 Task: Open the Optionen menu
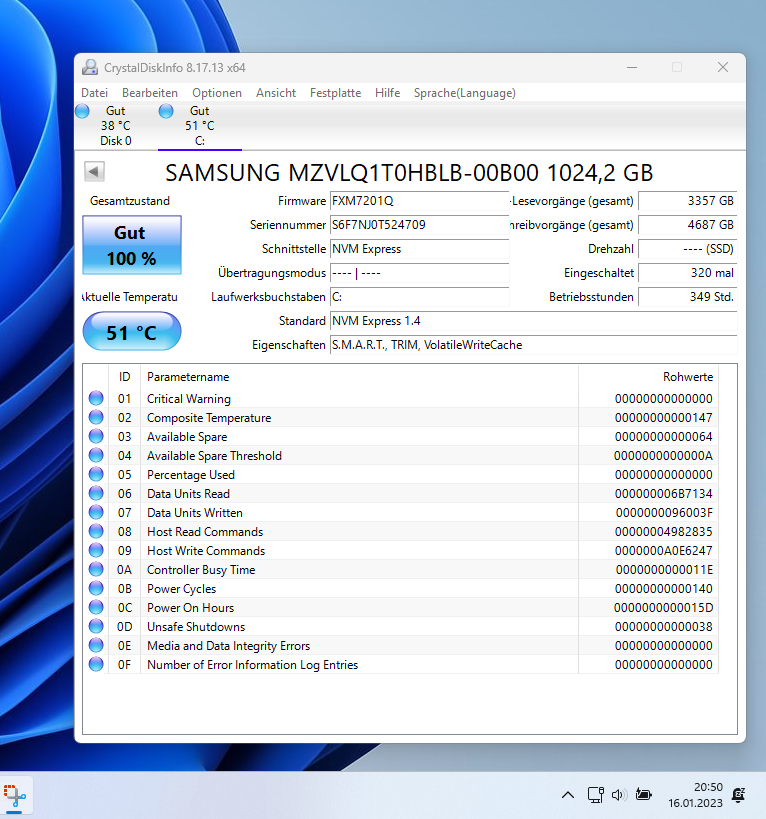click(x=217, y=92)
